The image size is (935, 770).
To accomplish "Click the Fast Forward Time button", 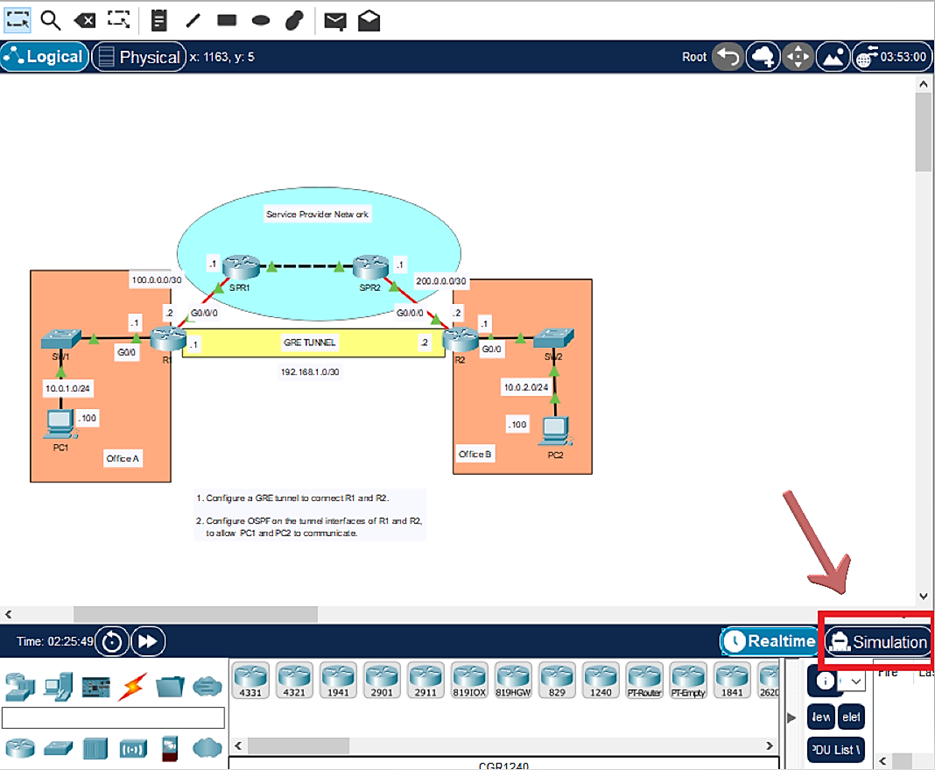I will pyautogui.click(x=148, y=641).
